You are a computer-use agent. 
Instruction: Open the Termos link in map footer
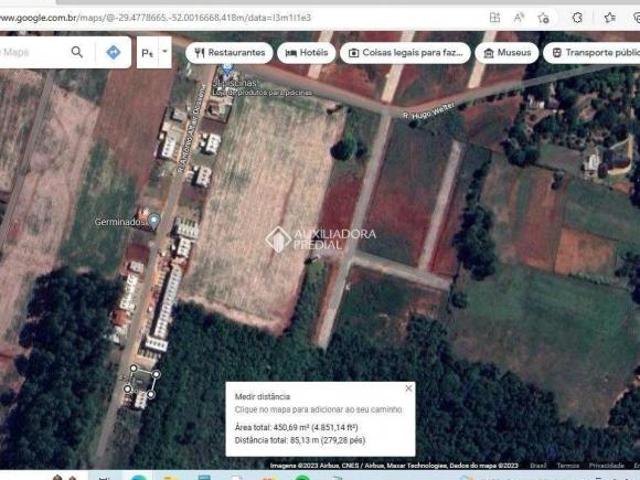coord(568,465)
